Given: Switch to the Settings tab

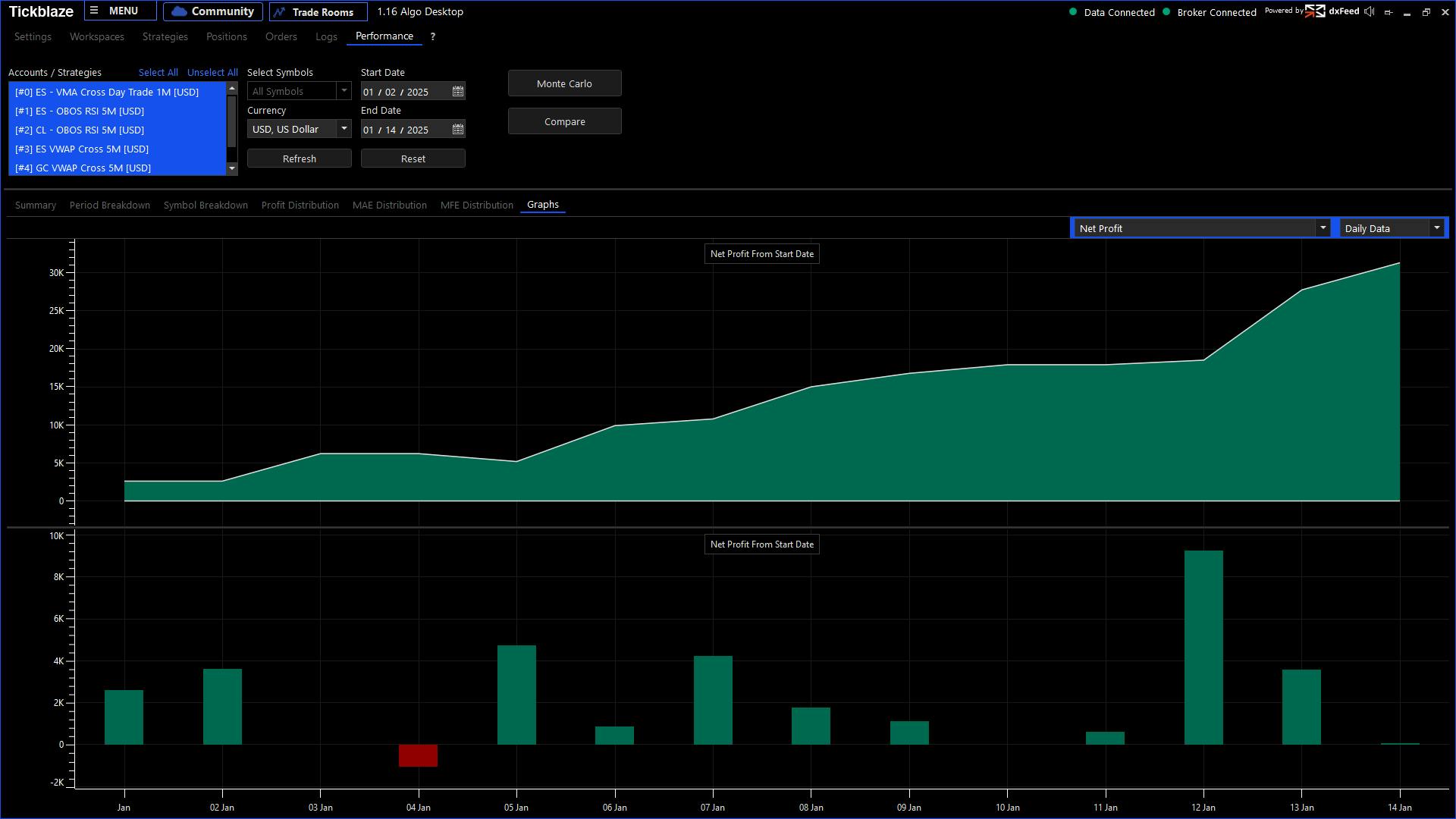Looking at the screenshot, I should pyautogui.click(x=33, y=36).
